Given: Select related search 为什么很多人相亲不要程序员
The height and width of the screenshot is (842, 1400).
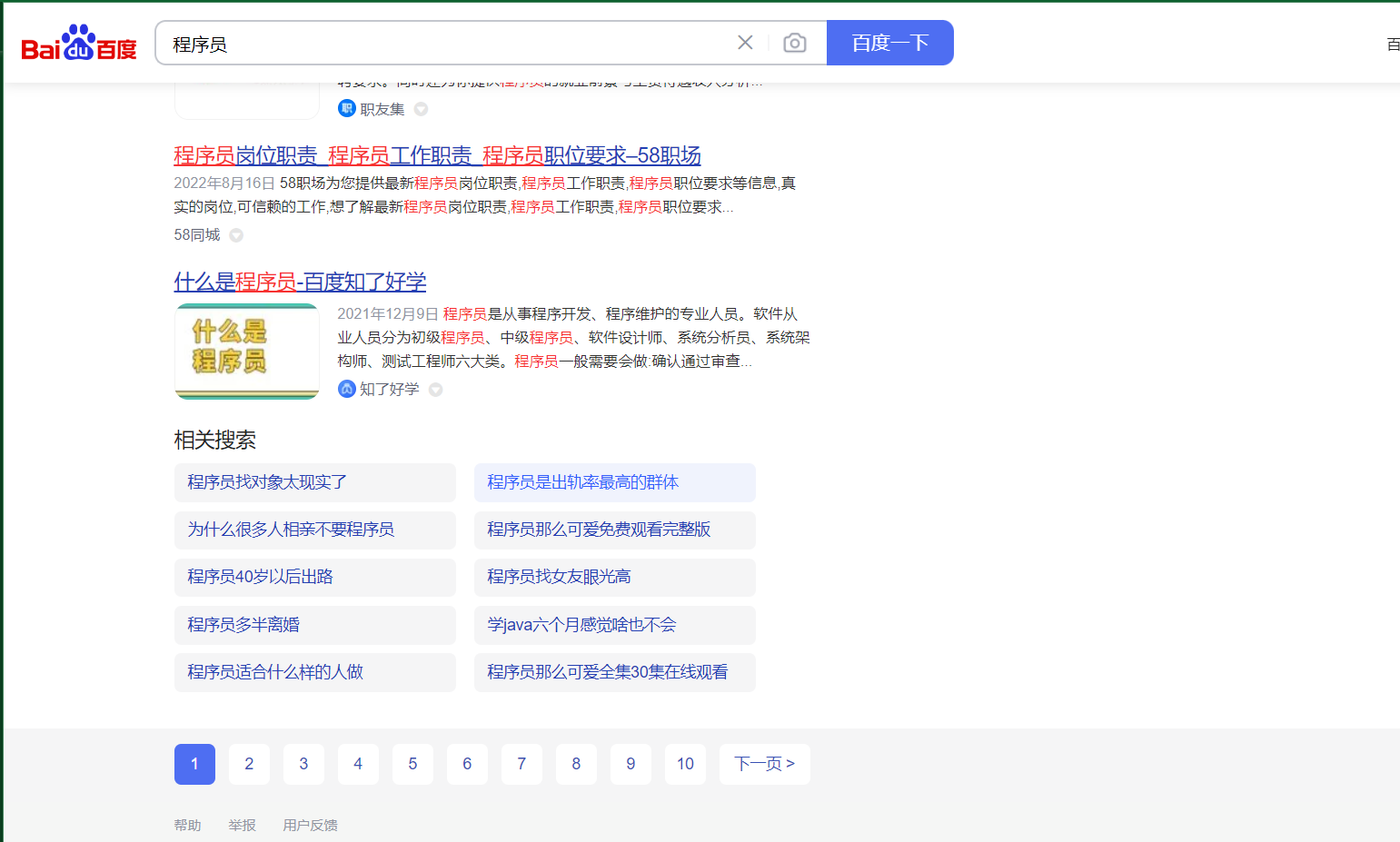Looking at the screenshot, I should click(x=315, y=530).
